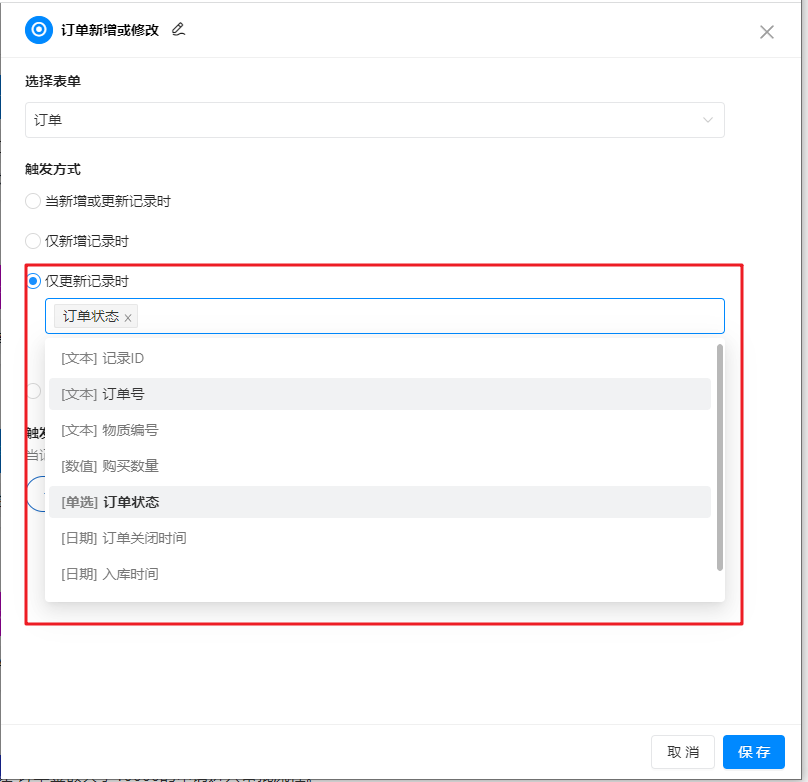
Task: Select 仅更新记录时 radio button
Action: click(x=33, y=281)
